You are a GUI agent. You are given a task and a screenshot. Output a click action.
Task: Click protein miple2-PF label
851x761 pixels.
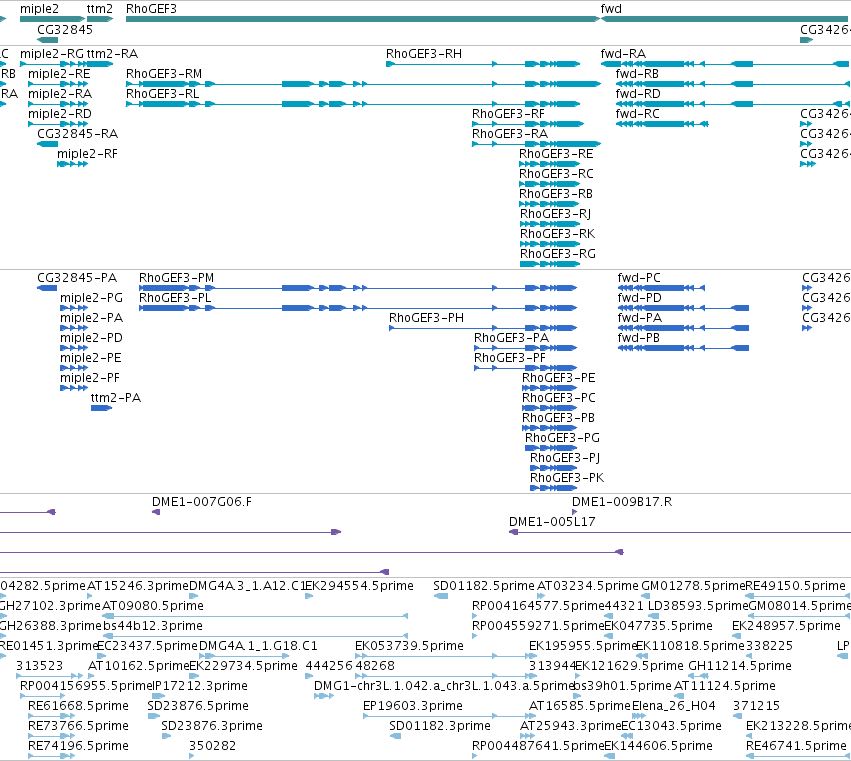(90, 378)
